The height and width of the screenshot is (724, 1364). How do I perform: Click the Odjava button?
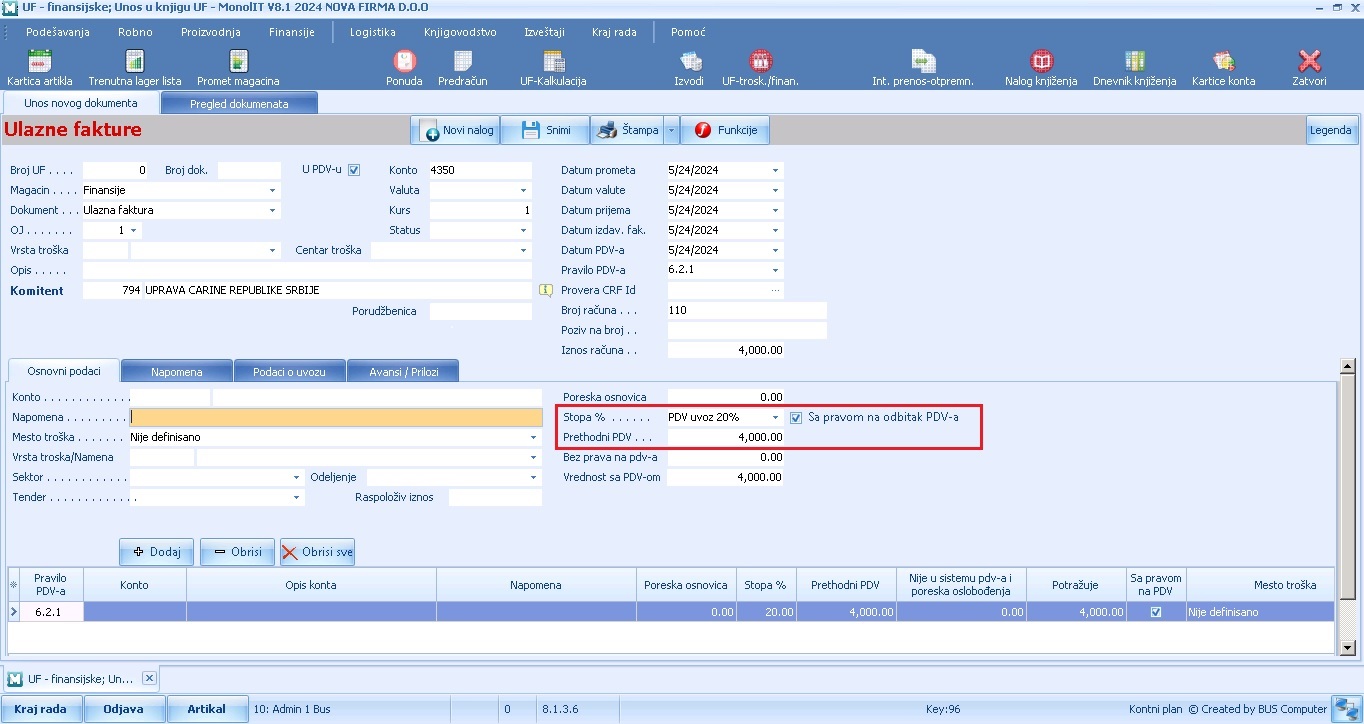(x=123, y=709)
